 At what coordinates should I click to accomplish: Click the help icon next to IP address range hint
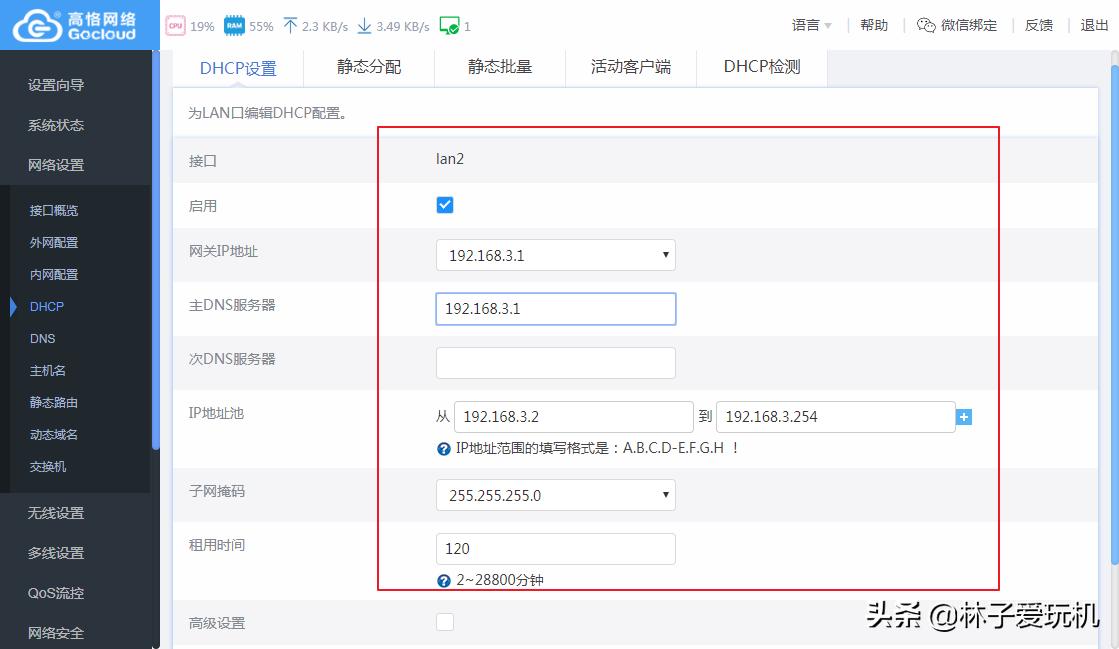(442, 447)
